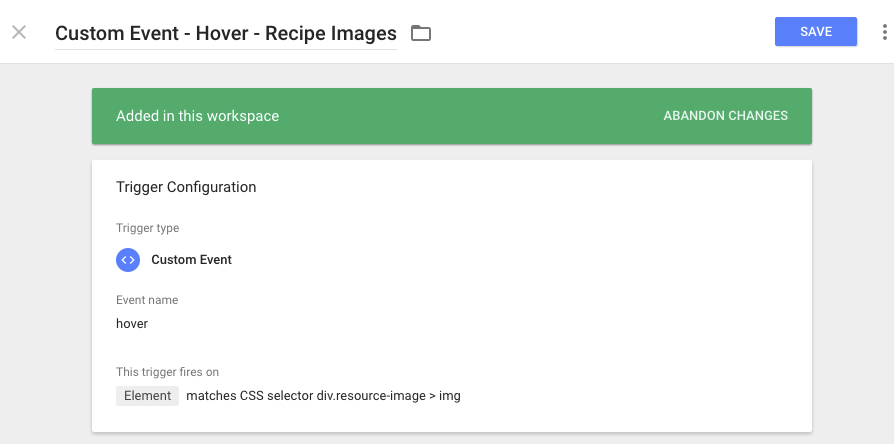
Task: Click the Trigger Configuration heading
Action: pyautogui.click(x=186, y=187)
